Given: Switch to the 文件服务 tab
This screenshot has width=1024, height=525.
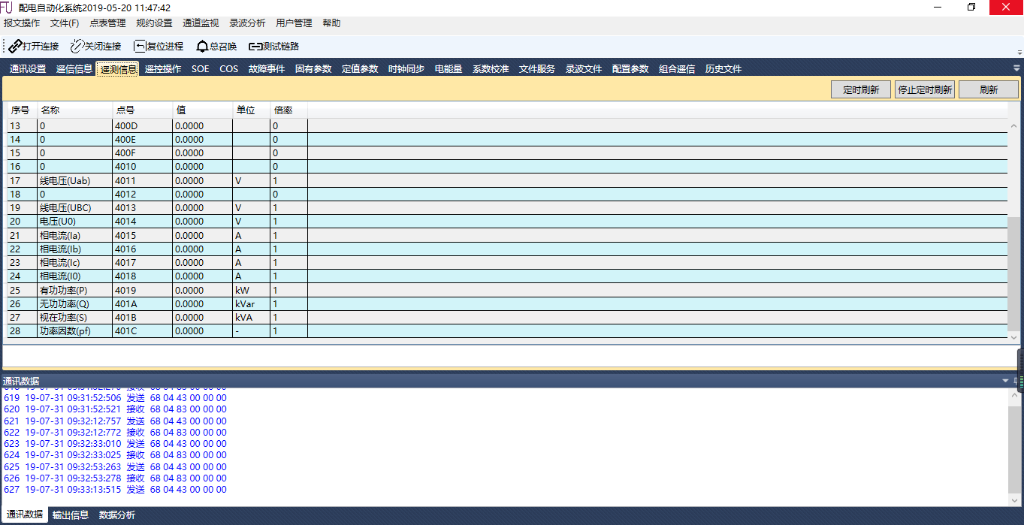Looking at the screenshot, I should 537,69.
